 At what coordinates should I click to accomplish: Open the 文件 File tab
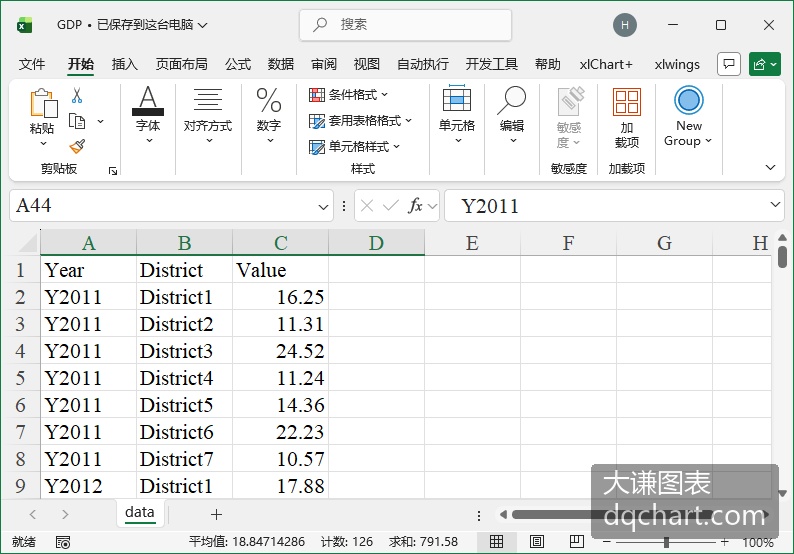tap(32, 64)
